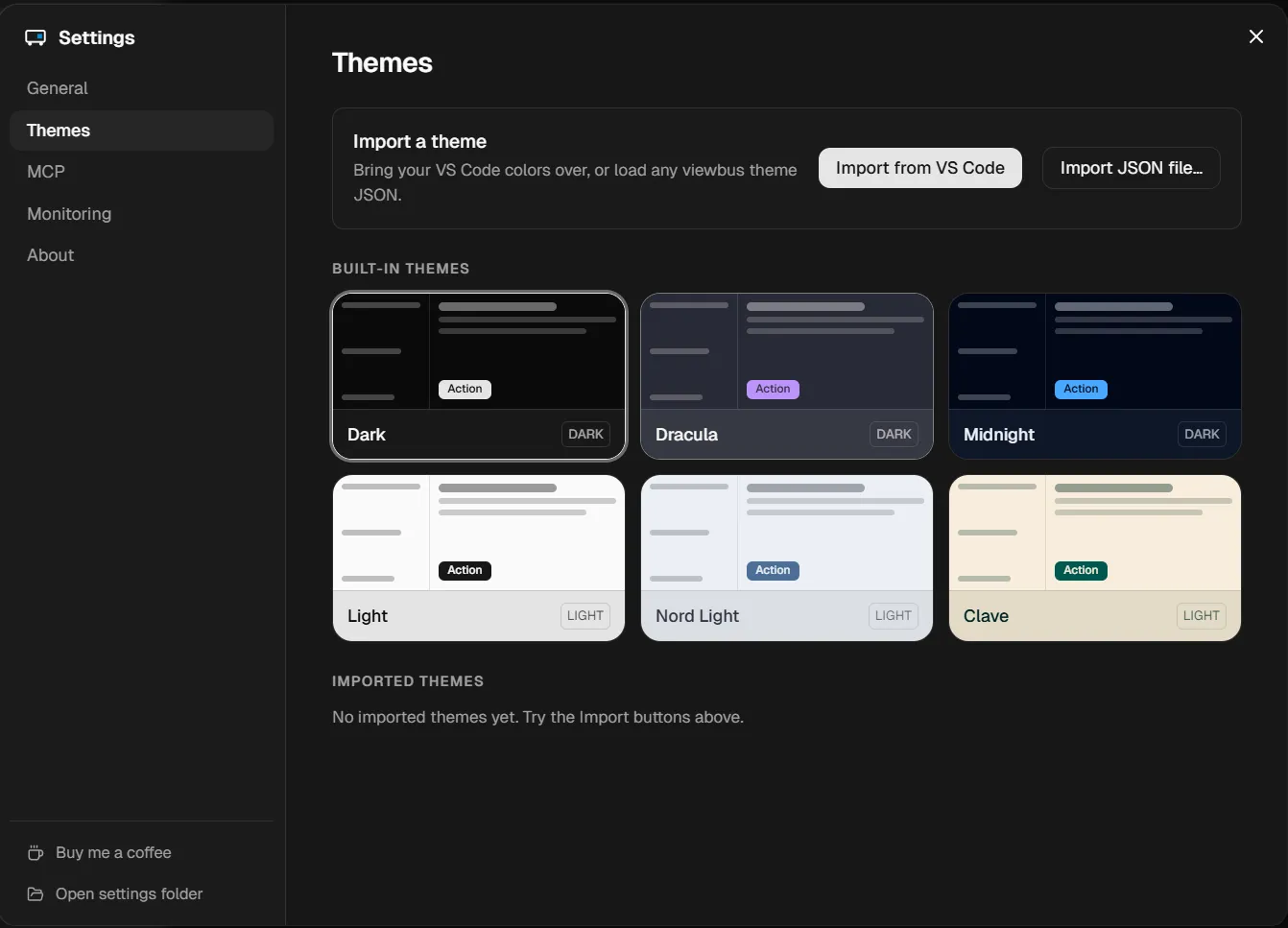The width and height of the screenshot is (1288, 928).
Task: Choose the Dracula theme card
Action: click(787, 376)
